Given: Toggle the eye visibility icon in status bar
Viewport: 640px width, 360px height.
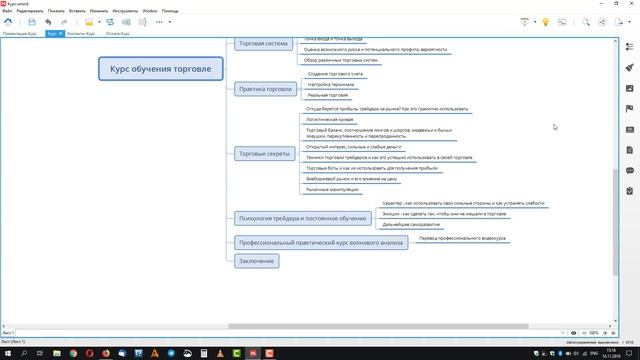Looking at the screenshot, I should tap(573, 333).
